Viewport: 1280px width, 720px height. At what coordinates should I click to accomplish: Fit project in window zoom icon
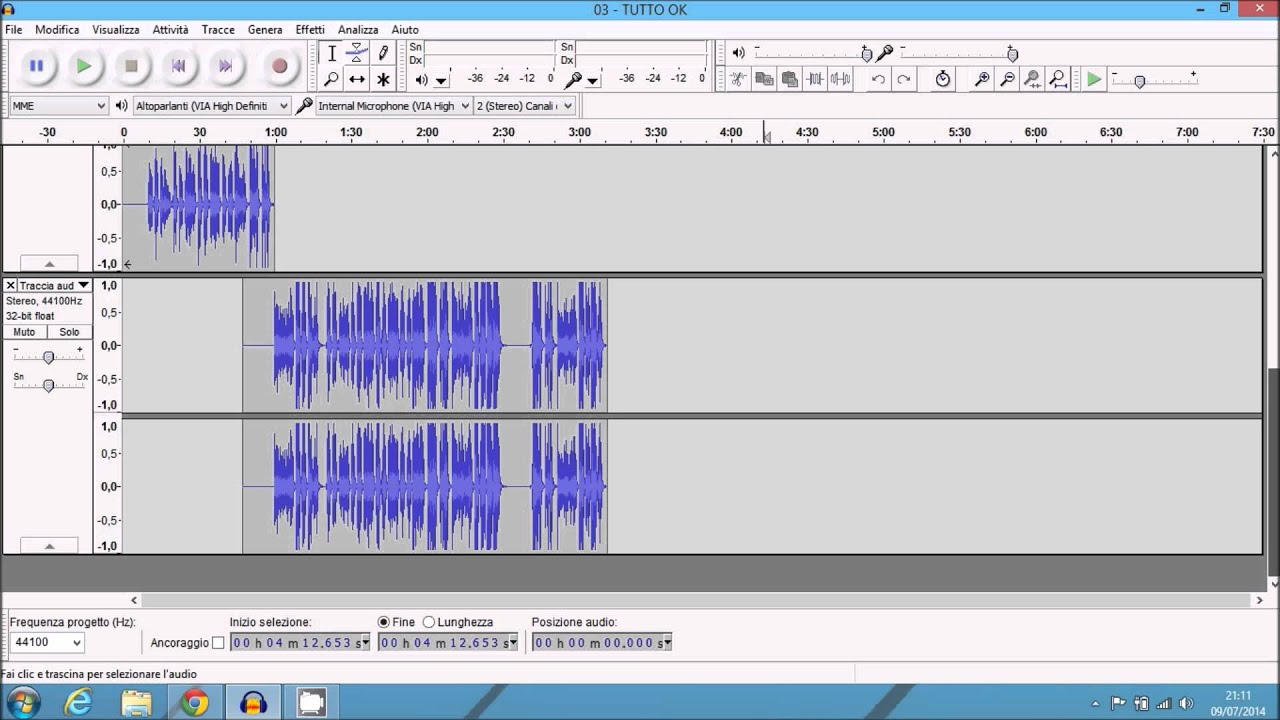pyautogui.click(x=1058, y=79)
